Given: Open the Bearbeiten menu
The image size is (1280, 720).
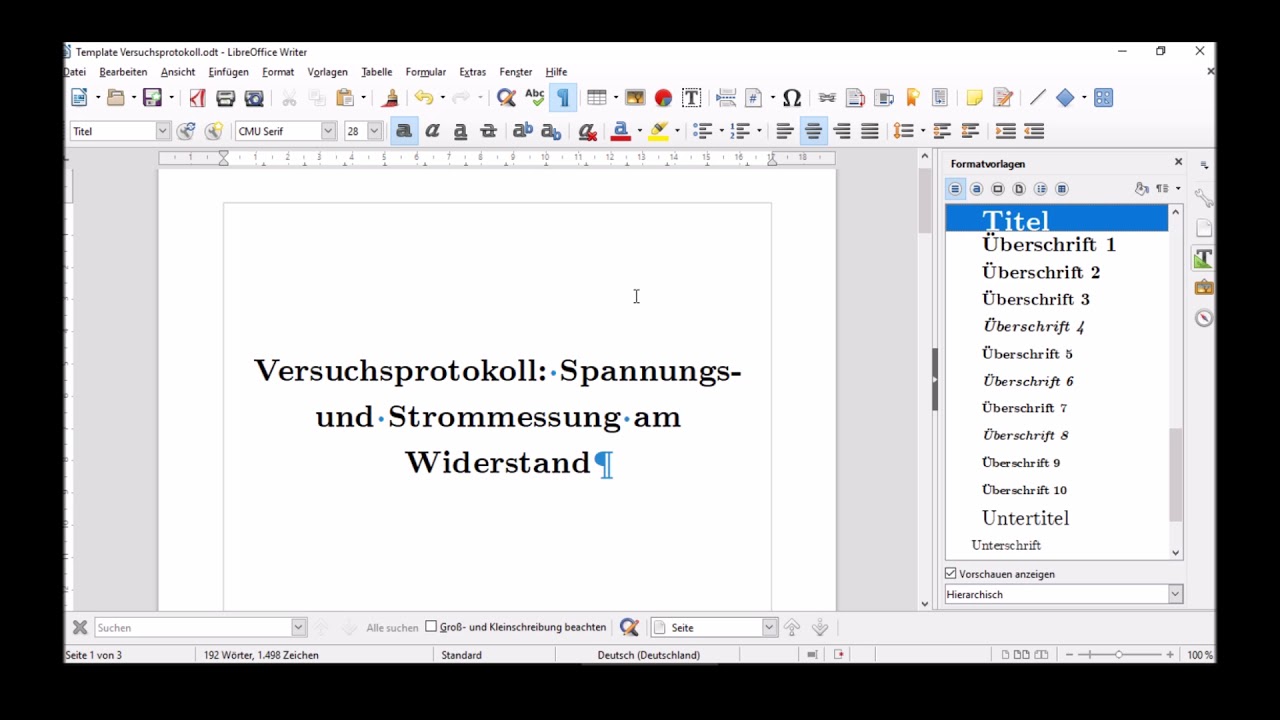Looking at the screenshot, I should click(123, 72).
